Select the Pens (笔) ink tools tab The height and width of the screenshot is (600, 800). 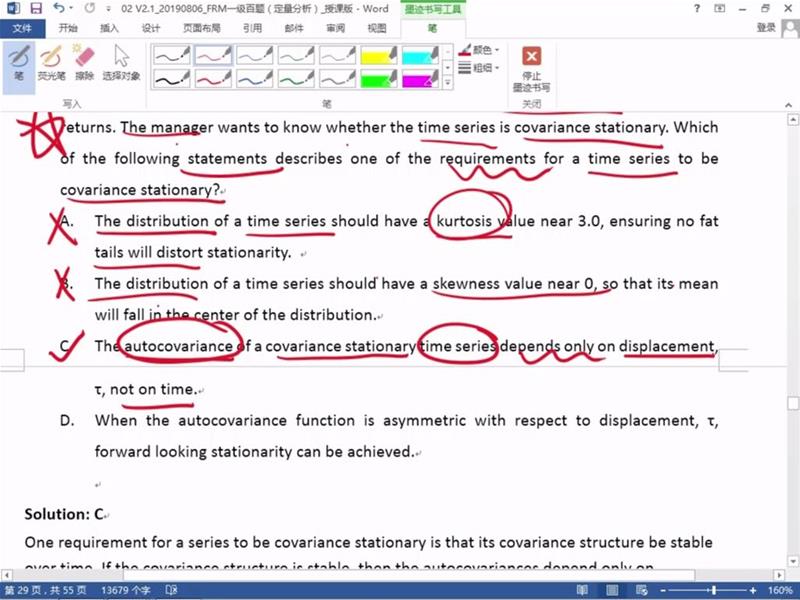point(432,28)
